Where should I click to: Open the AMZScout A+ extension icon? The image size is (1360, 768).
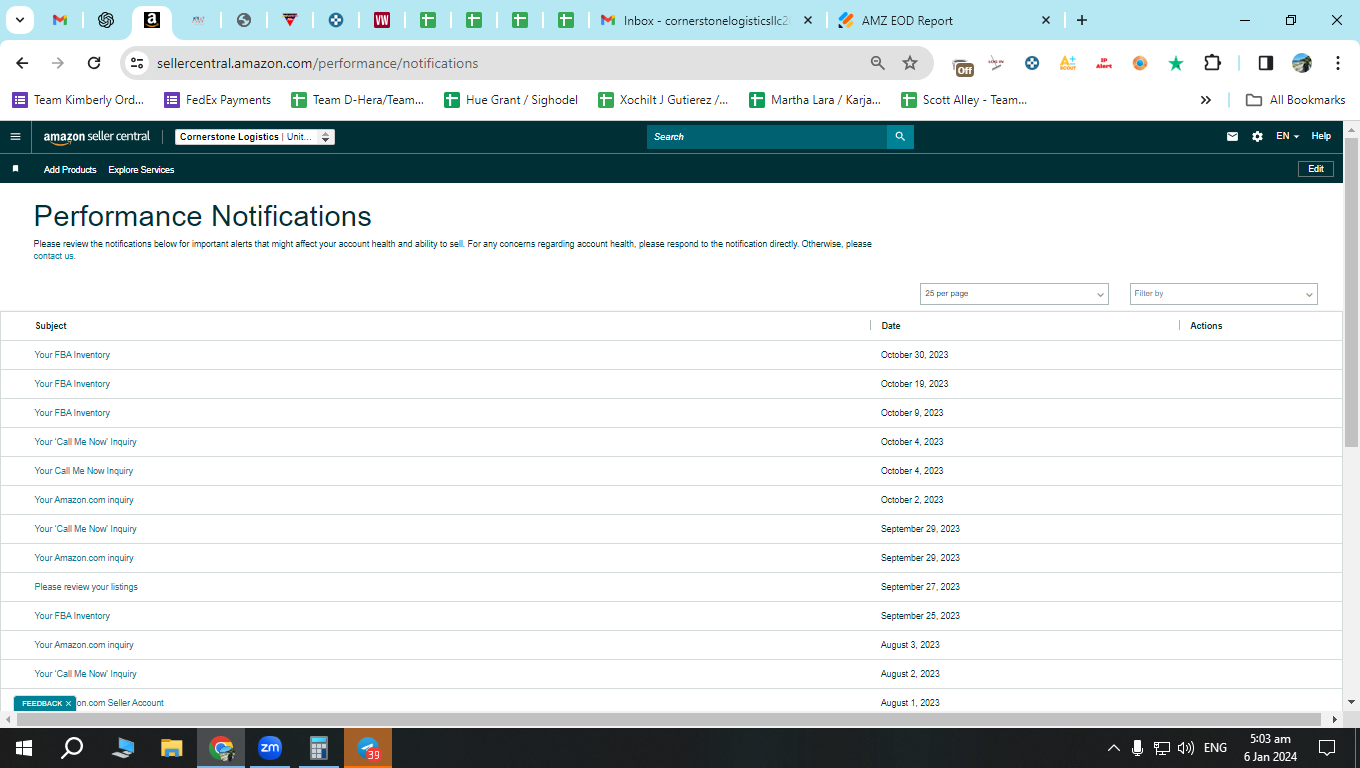pos(1068,63)
